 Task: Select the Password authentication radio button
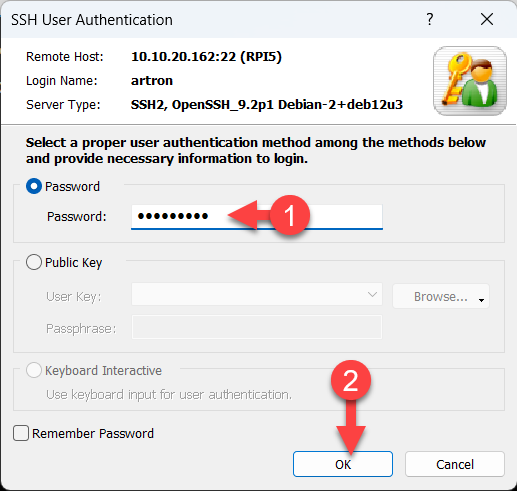[x=34, y=186]
